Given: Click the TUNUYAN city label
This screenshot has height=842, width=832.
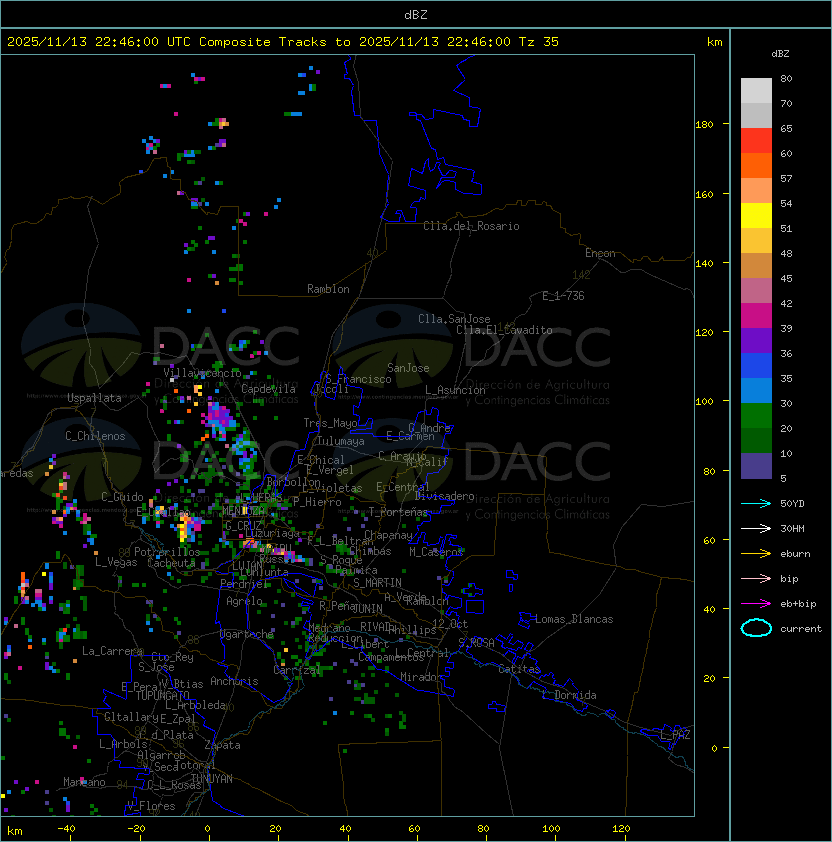Looking at the screenshot, I should click(x=212, y=779).
